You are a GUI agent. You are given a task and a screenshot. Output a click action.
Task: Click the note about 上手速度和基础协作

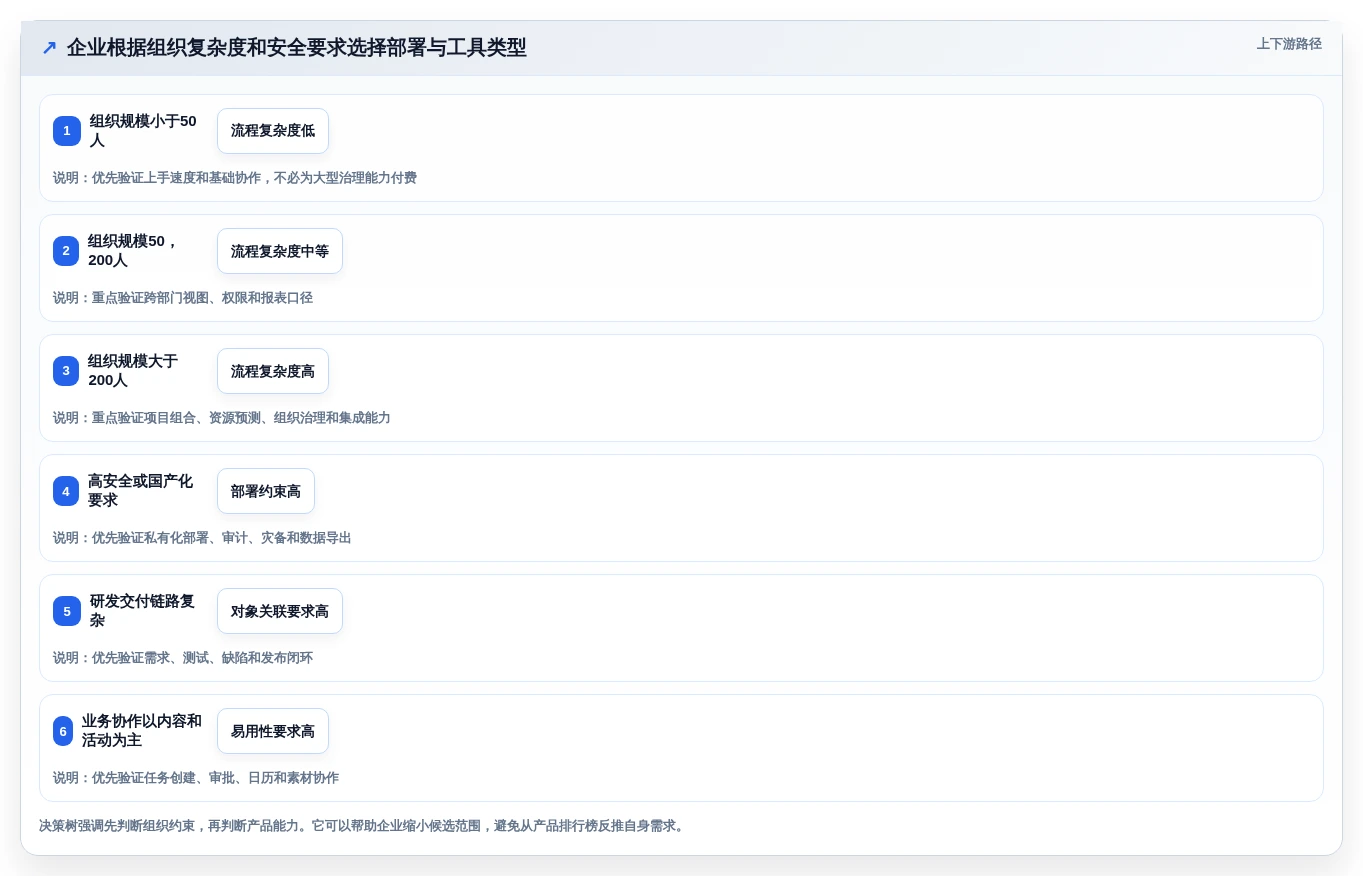pos(235,178)
